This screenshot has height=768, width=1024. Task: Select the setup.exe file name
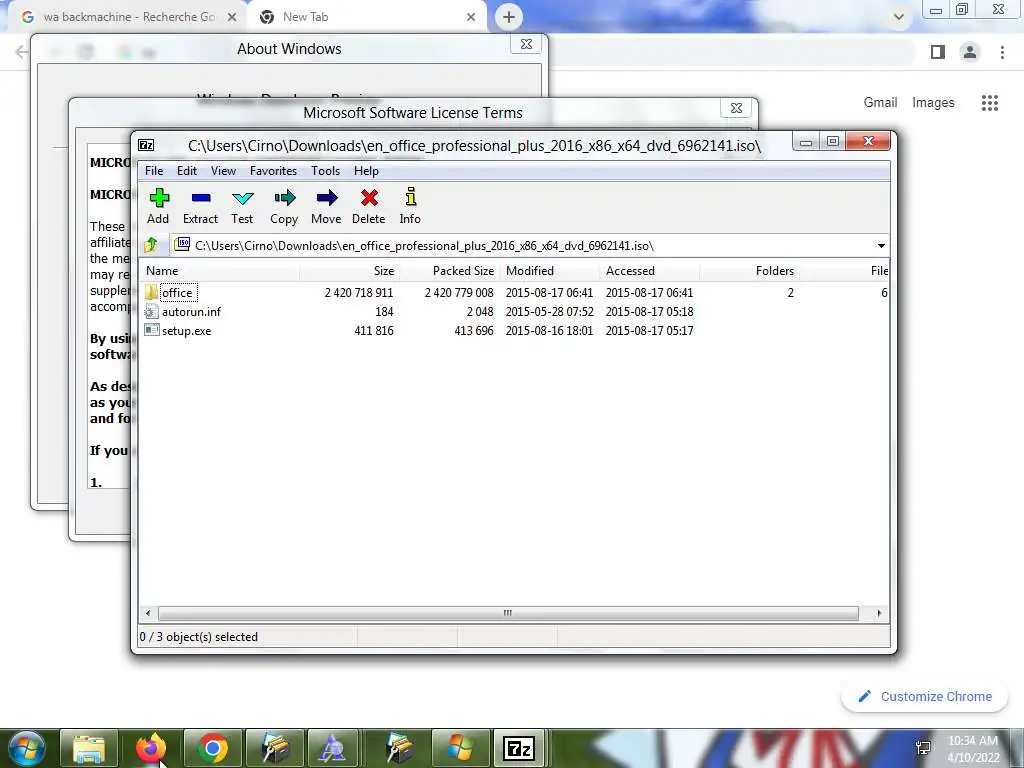[x=187, y=330]
